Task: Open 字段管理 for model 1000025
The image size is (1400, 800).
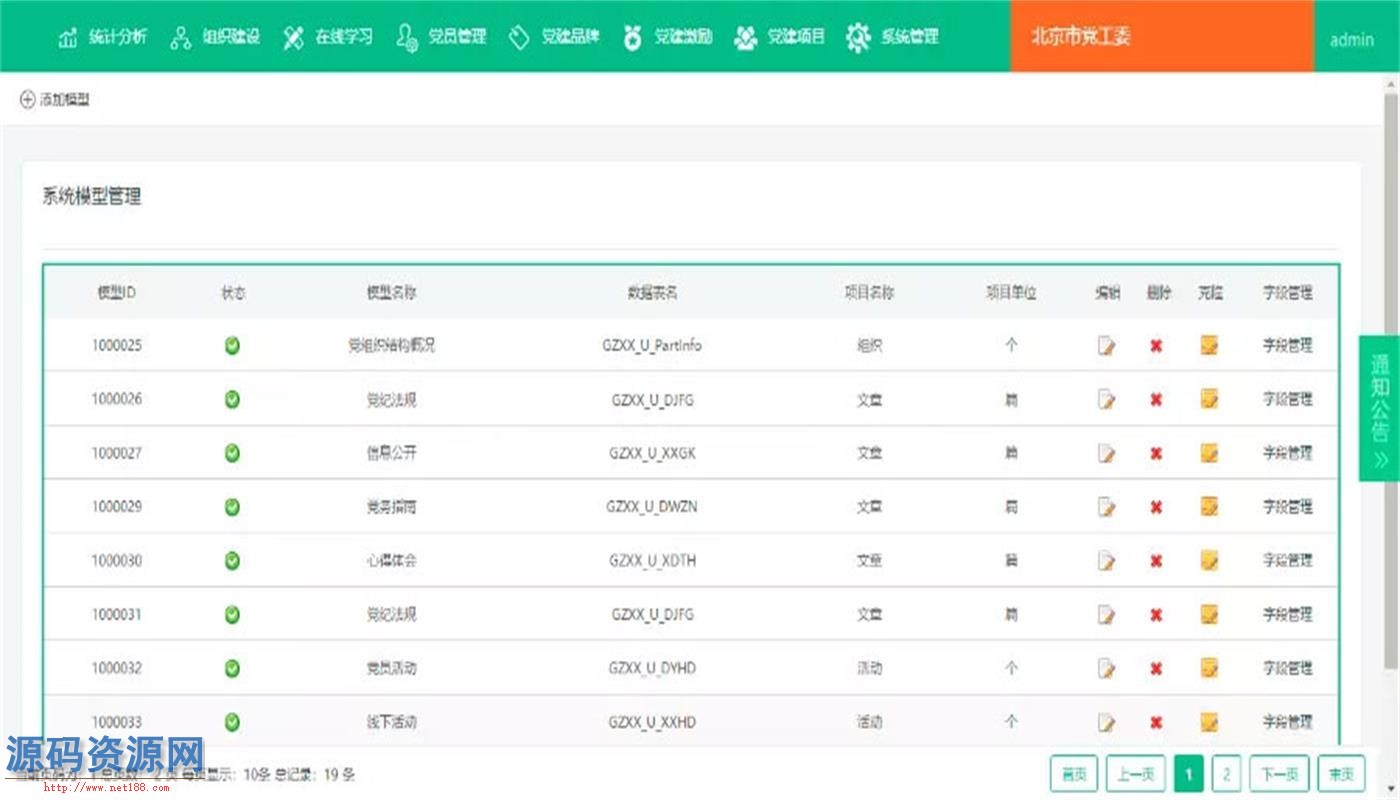Action: click(x=1287, y=346)
